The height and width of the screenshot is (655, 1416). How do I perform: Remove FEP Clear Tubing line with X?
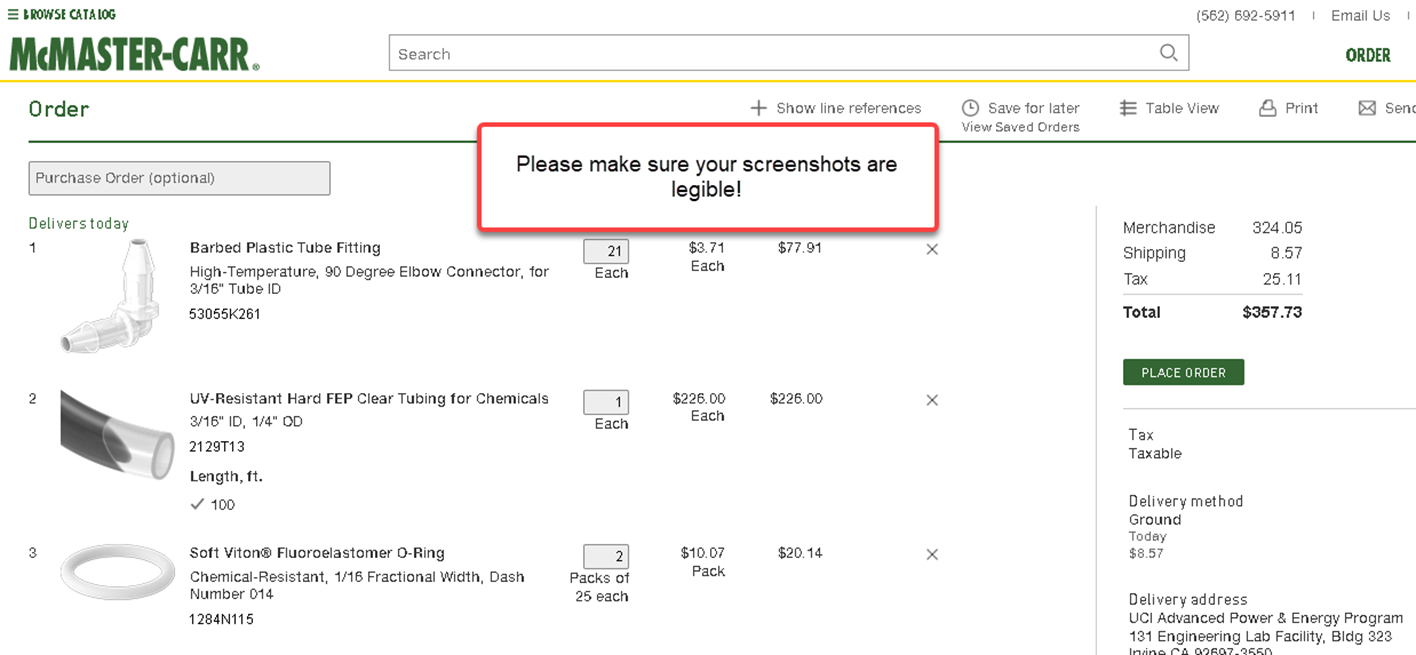click(x=932, y=400)
